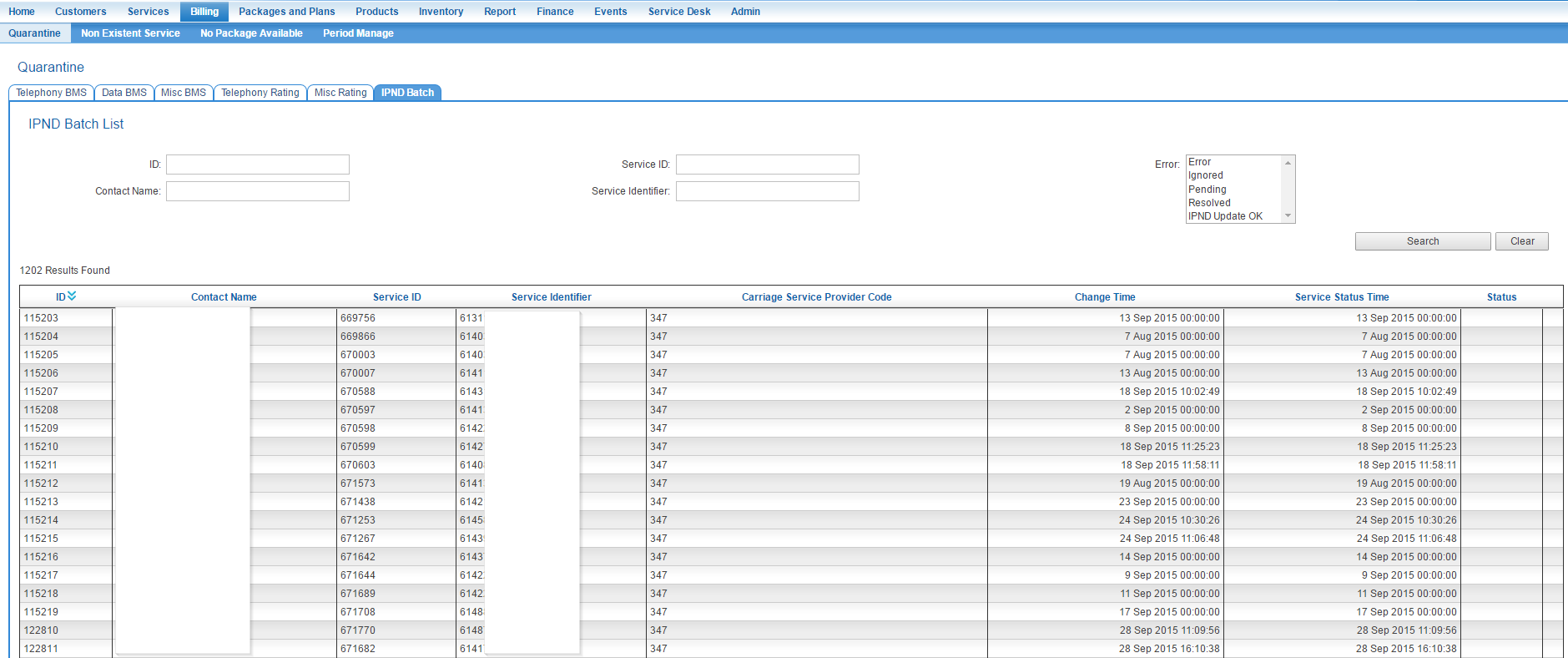This screenshot has width=1568, height=658.
Task: Choose 'IPND Update OK' in Error list
Action: (1224, 216)
